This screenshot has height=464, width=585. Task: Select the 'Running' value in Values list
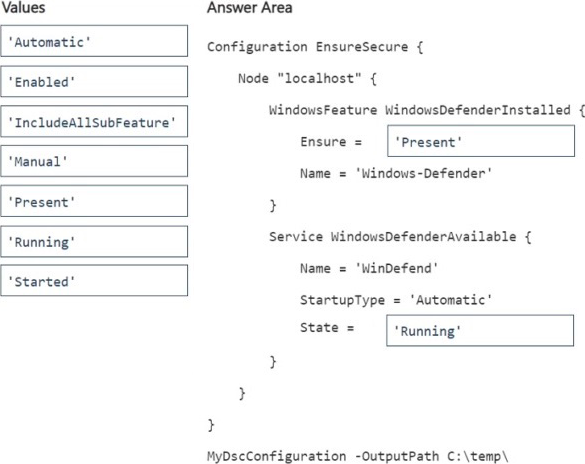pos(94,241)
